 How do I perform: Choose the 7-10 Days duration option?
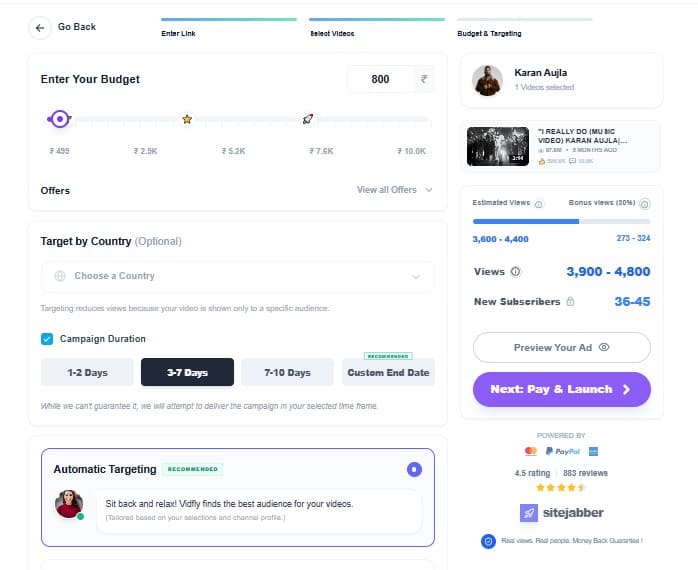click(x=287, y=372)
